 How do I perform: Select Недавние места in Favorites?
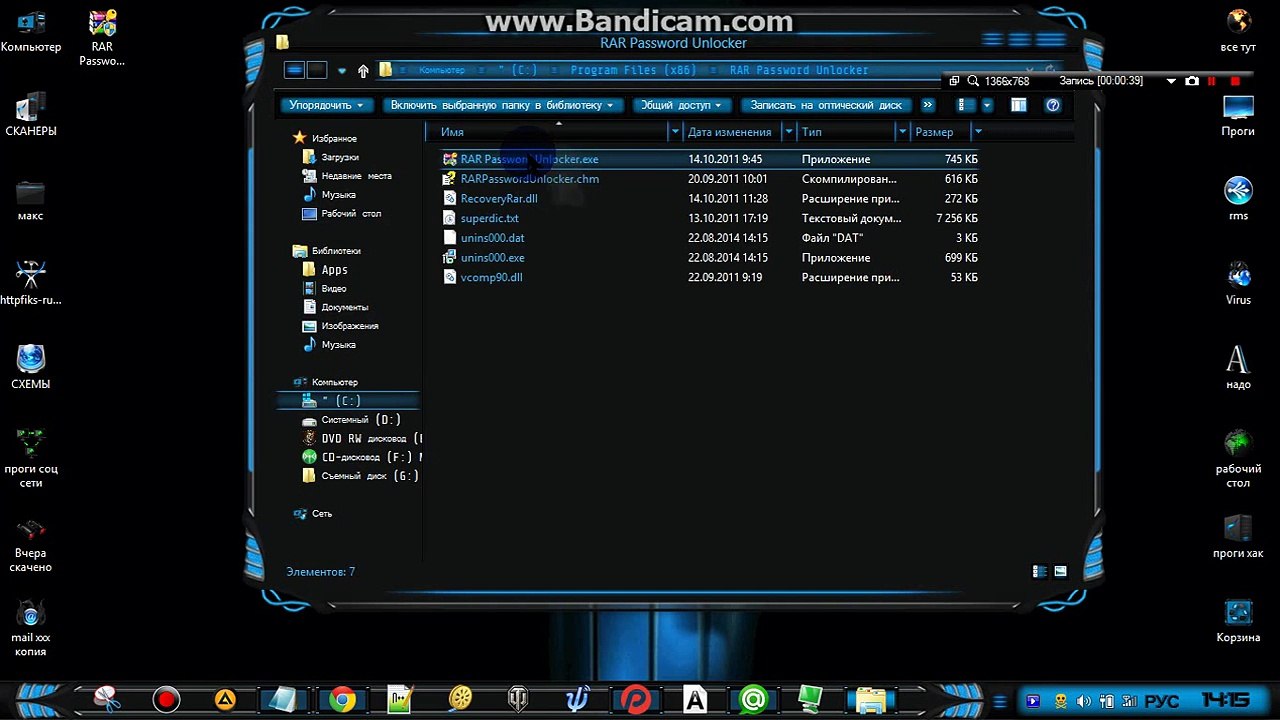coord(347,176)
